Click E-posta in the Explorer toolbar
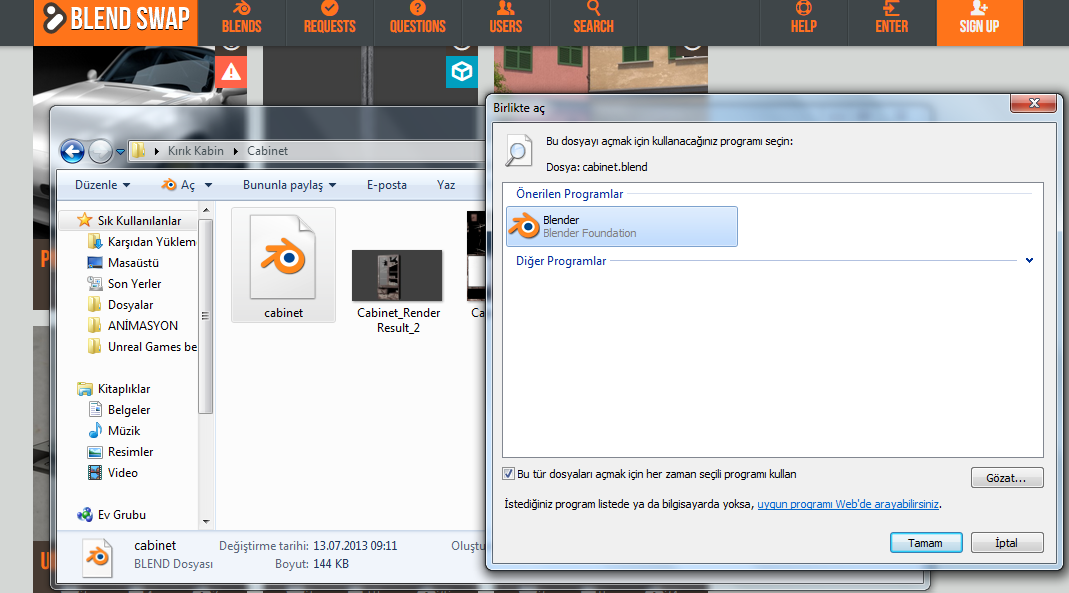 point(387,185)
